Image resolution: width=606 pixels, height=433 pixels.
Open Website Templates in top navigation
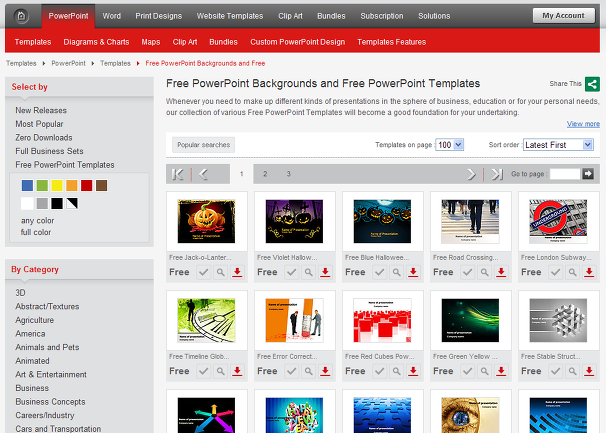coord(230,16)
